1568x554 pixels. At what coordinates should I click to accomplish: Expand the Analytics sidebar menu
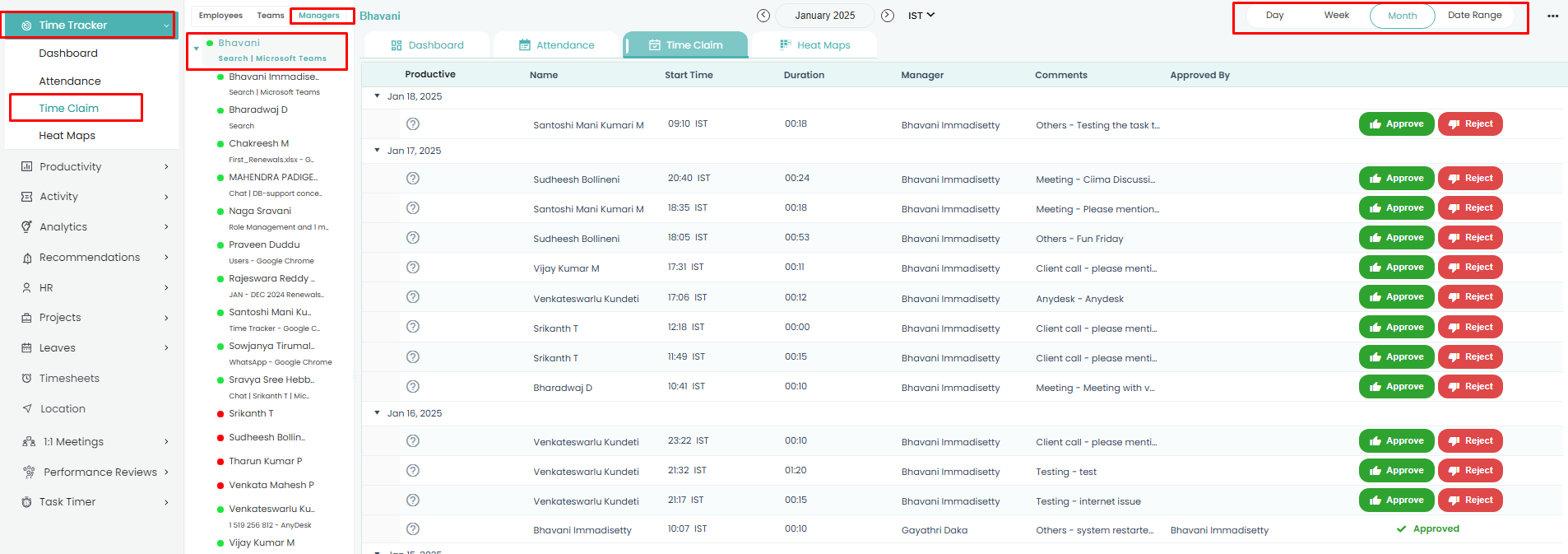click(166, 227)
